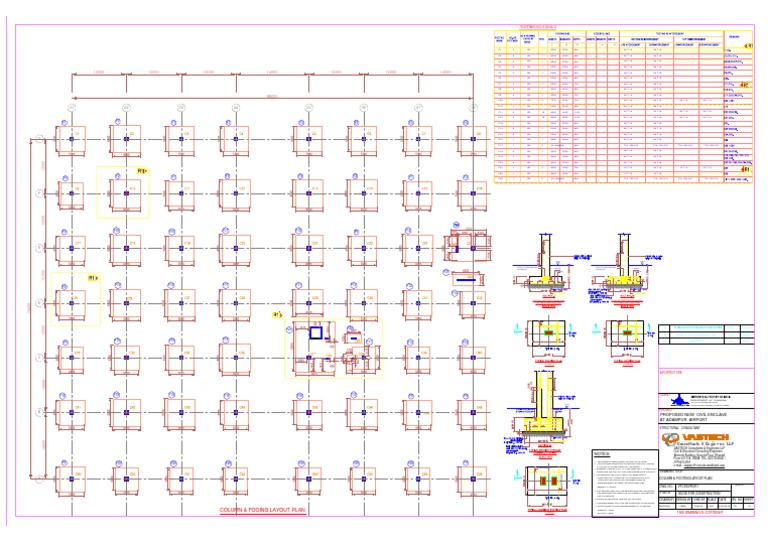This screenshot has width=768, height=542.
Task: Click the pink title above the footing schedule table
Action: coord(538,27)
